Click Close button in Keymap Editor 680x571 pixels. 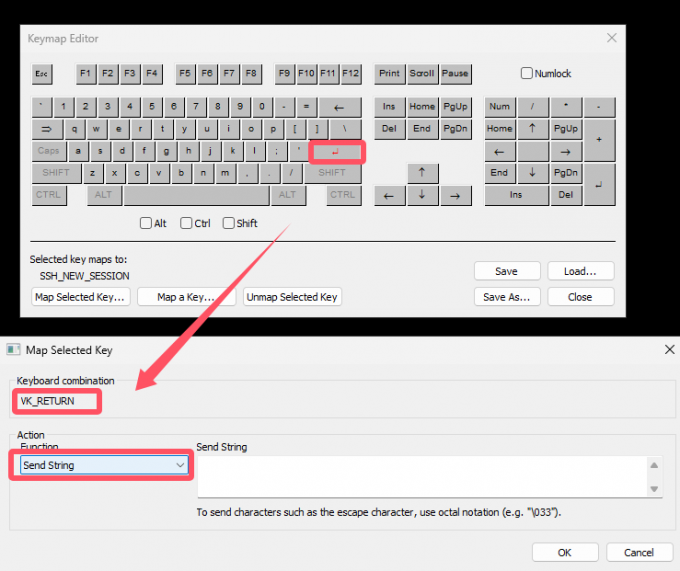(x=581, y=297)
